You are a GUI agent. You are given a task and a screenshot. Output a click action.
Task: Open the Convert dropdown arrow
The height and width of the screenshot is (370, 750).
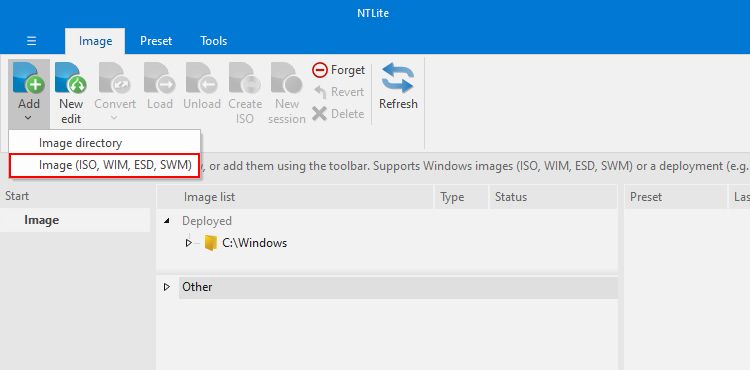(x=114, y=118)
